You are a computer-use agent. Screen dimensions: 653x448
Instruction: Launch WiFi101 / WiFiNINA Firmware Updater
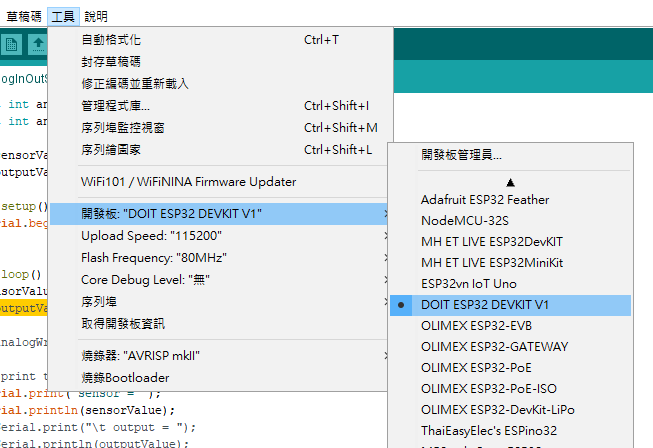[x=188, y=182]
